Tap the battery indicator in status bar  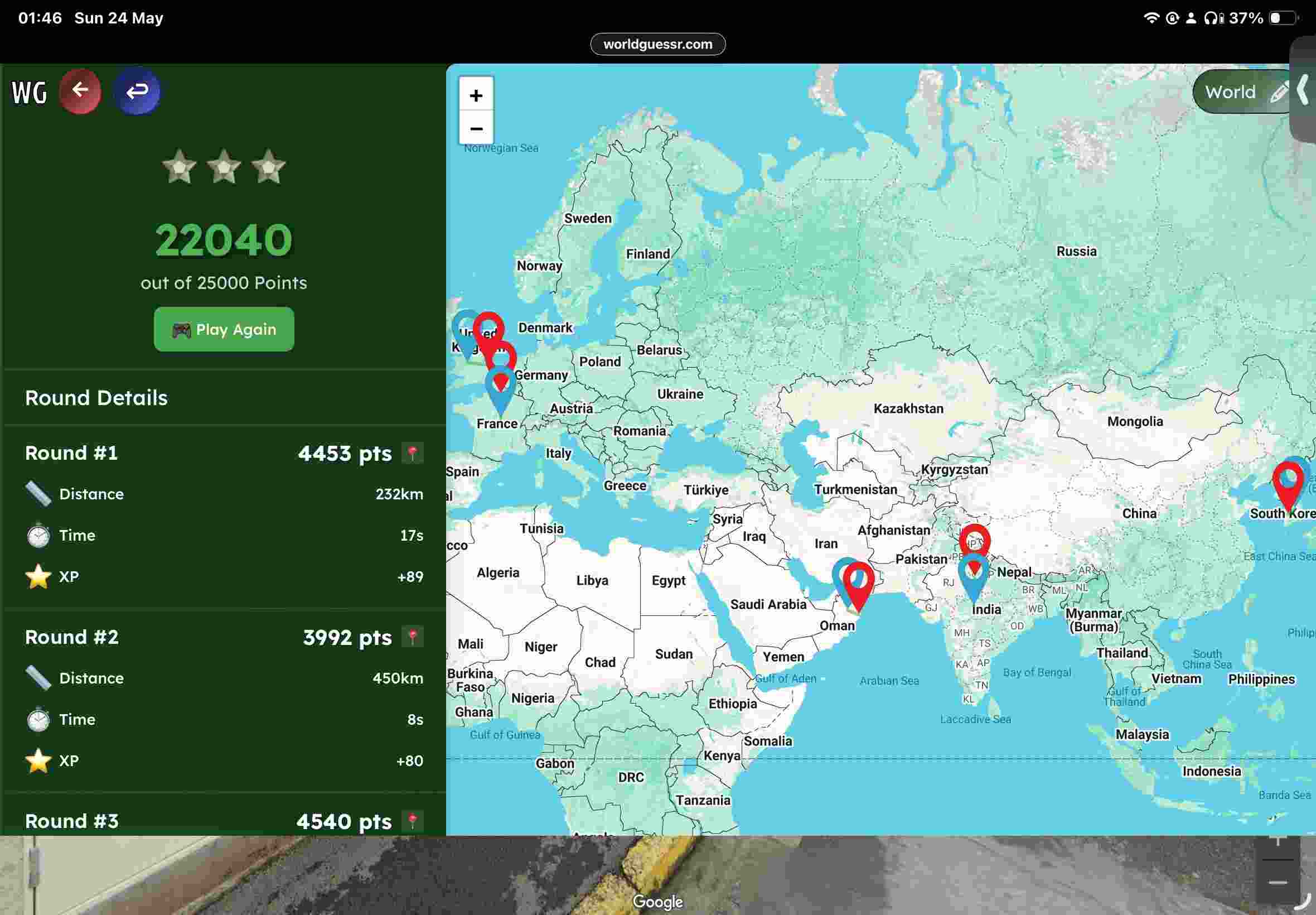(x=1282, y=18)
